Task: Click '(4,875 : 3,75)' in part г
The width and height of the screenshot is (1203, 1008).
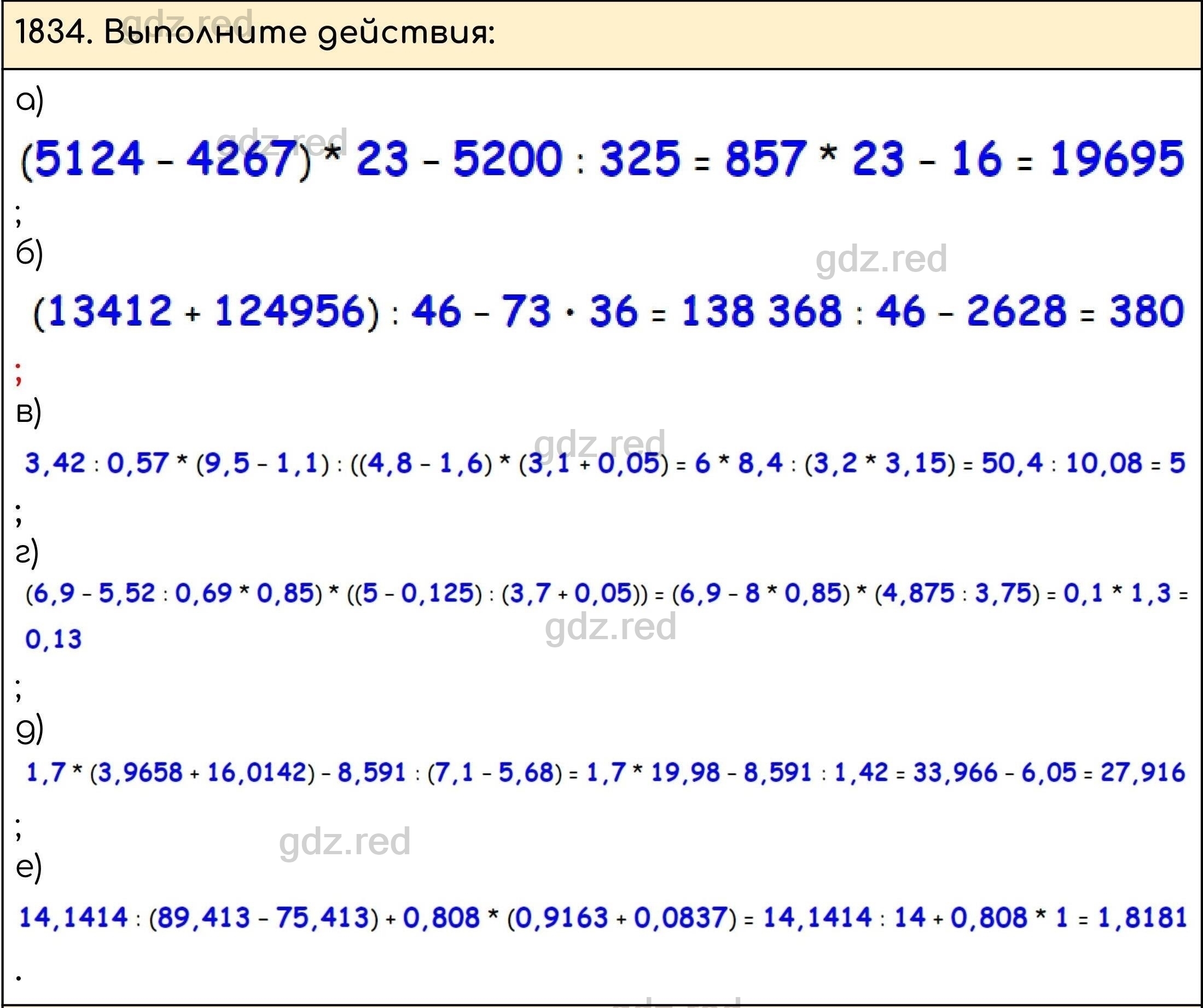Action: tap(957, 593)
